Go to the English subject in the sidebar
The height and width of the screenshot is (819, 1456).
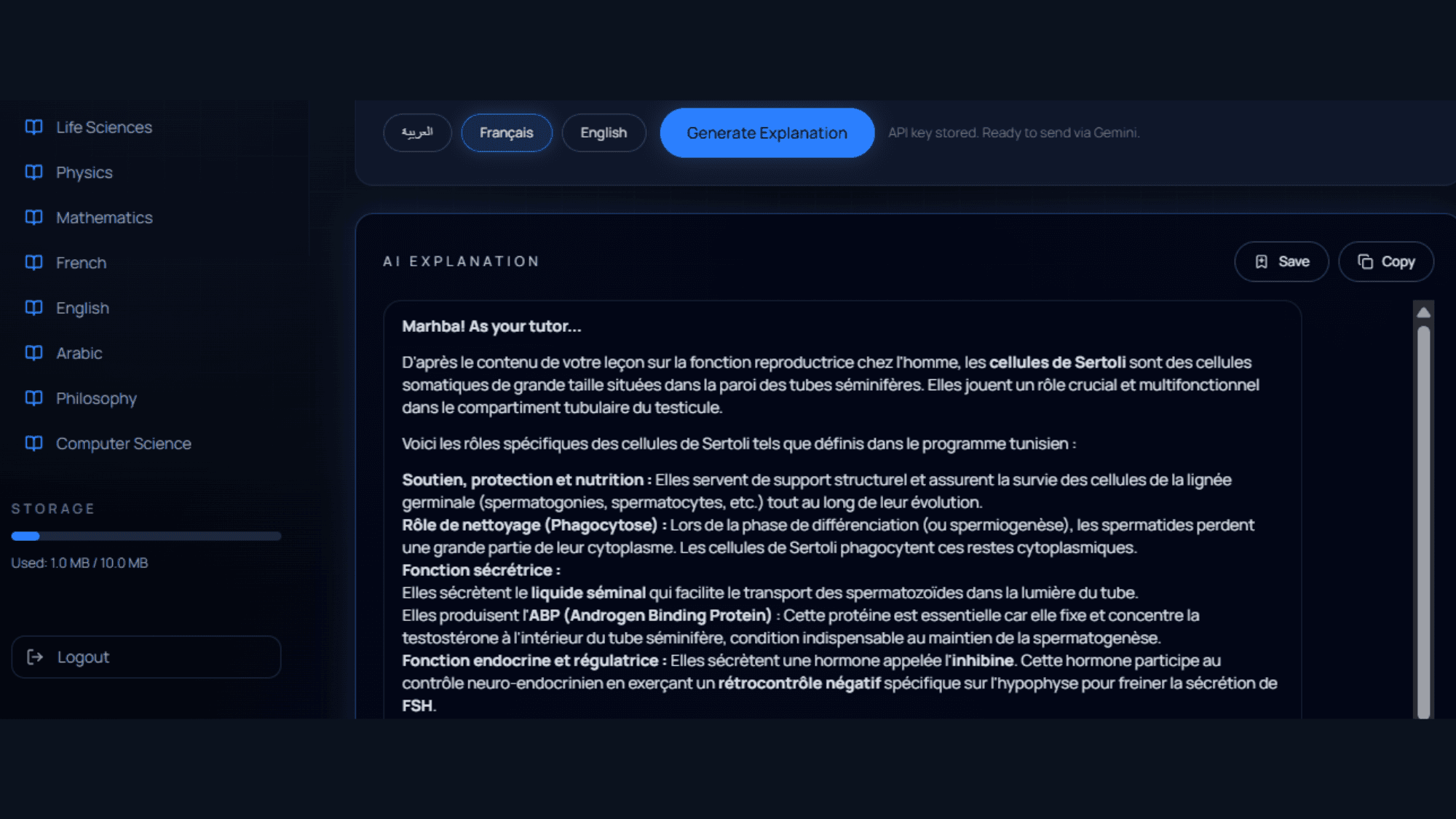82,308
